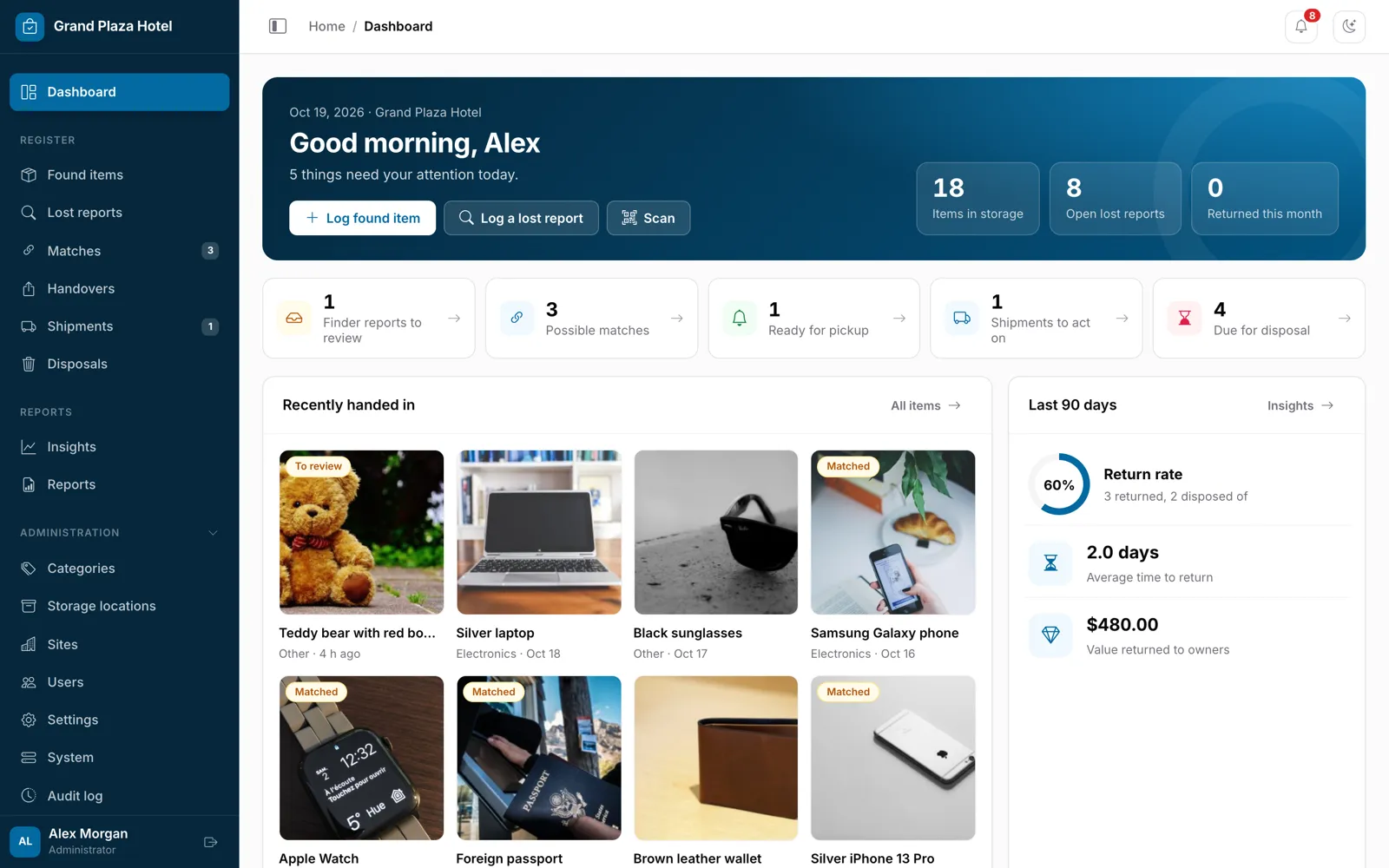Click the 60% return rate ring
1389x868 pixels.
click(1059, 484)
